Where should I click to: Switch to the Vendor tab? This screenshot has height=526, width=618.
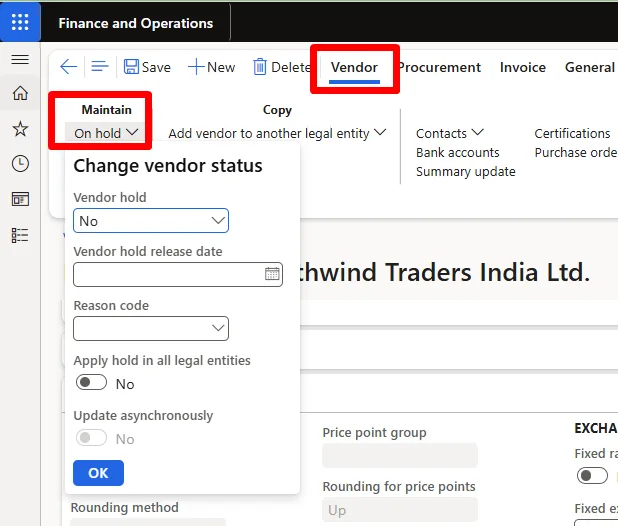coord(354,68)
